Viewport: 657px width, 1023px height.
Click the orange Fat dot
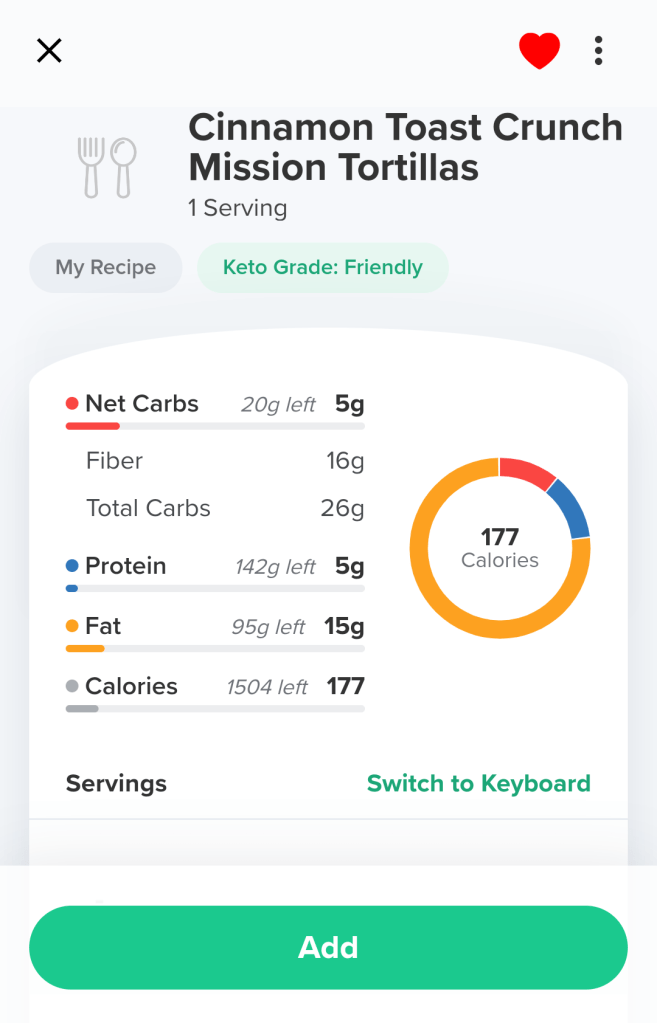pos(72,626)
